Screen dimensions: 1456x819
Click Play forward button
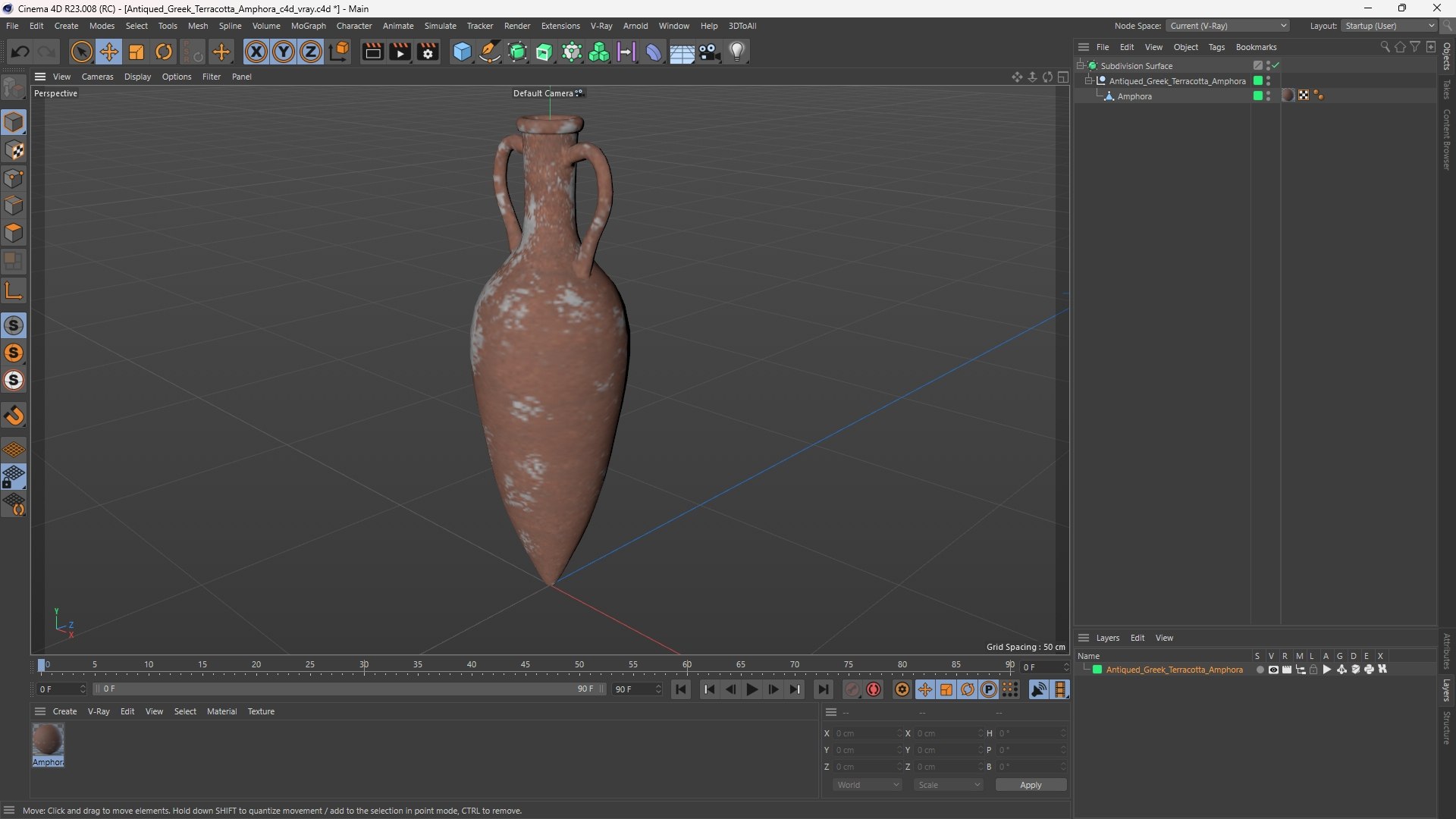[752, 689]
